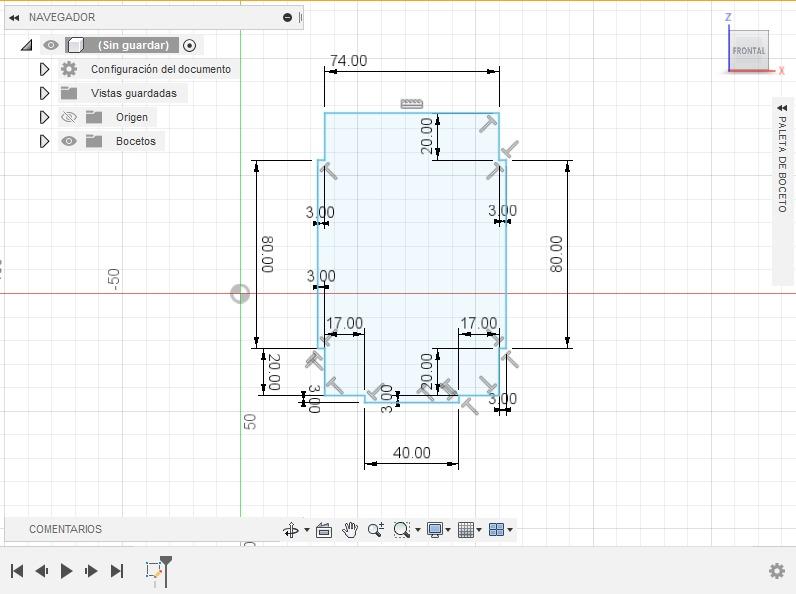This screenshot has height=594, width=796.
Task: Open the Viewports dropdown arrow
Action: click(x=510, y=530)
